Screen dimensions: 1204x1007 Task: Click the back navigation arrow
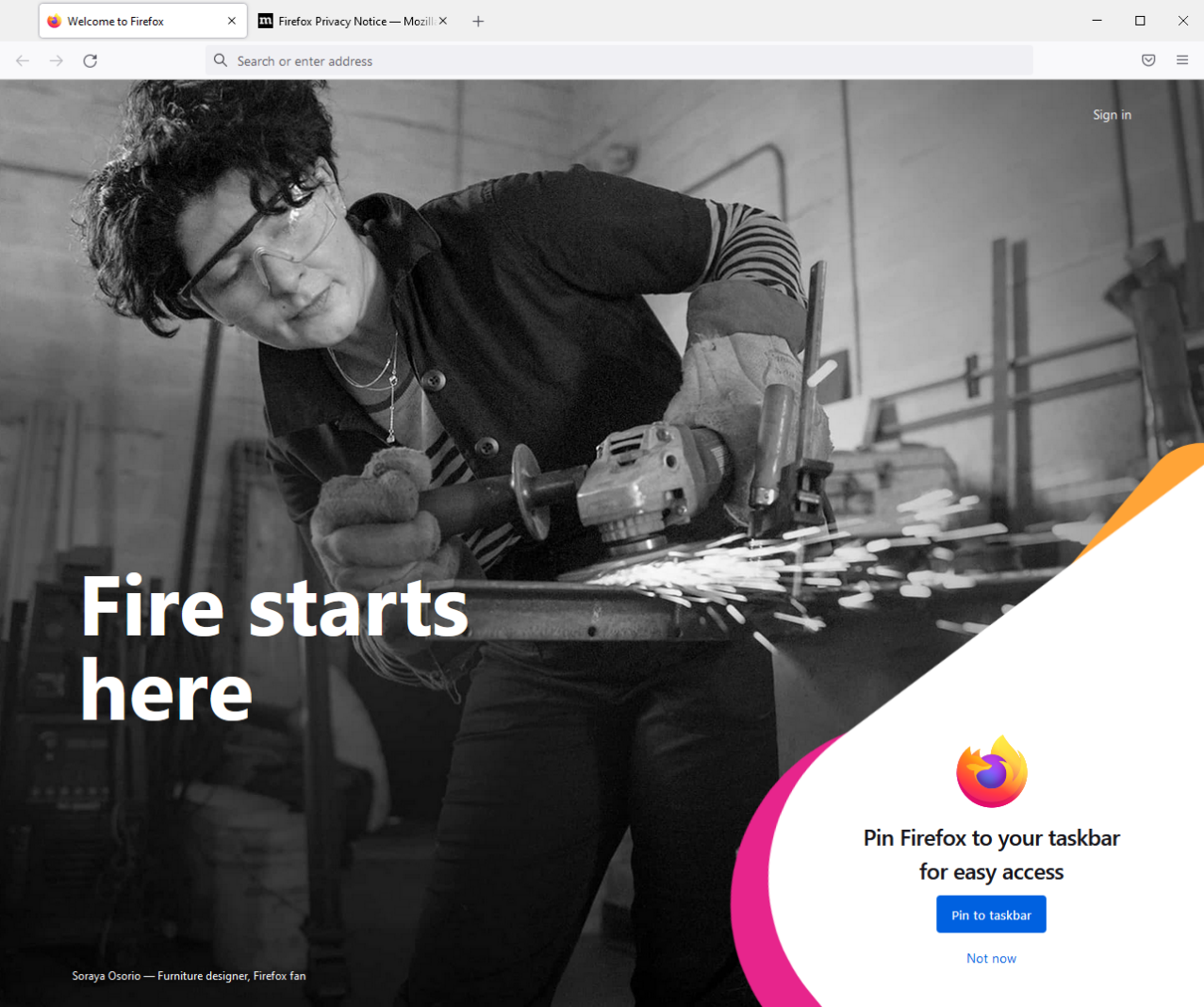[23, 60]
